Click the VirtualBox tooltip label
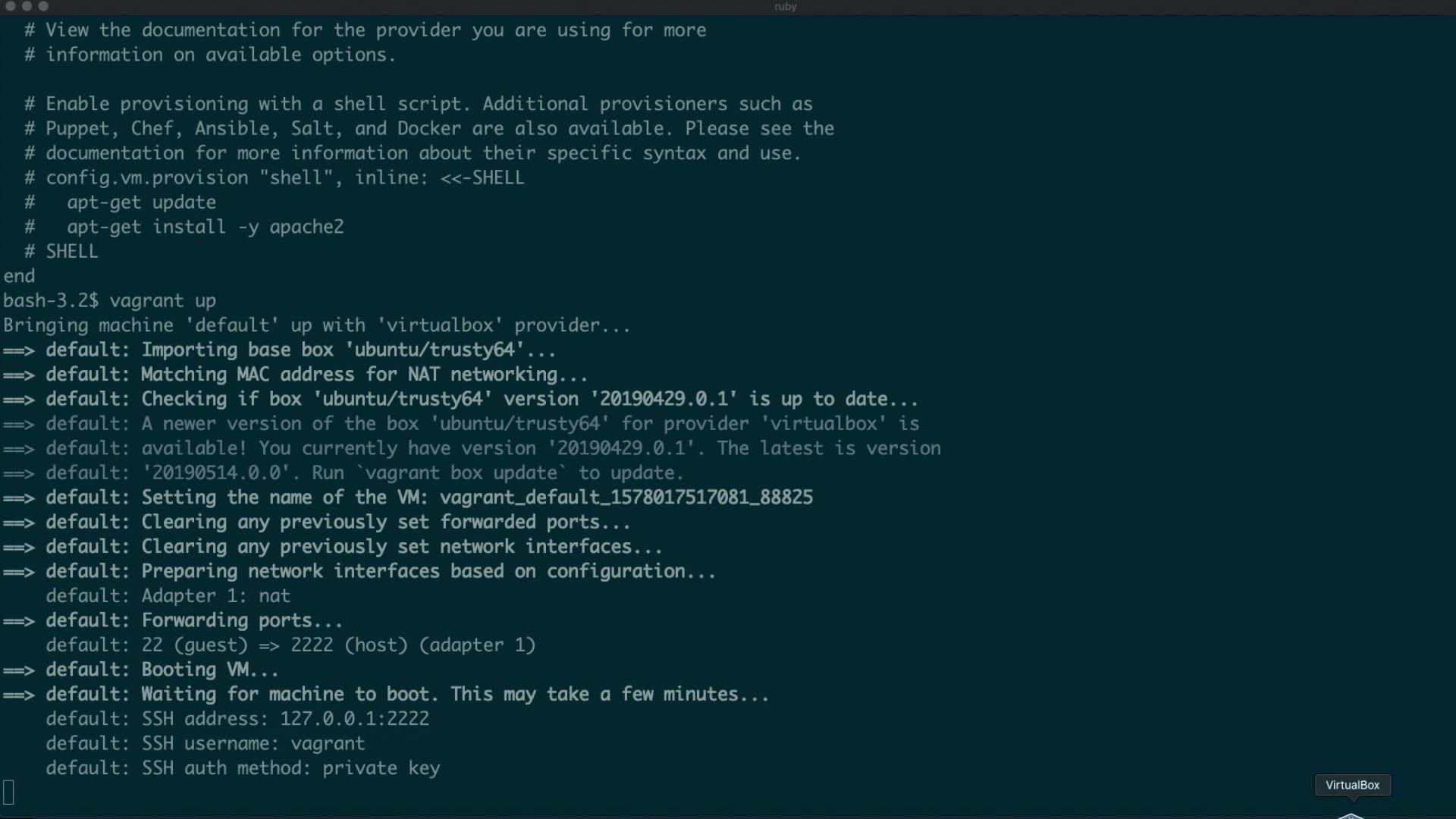This screenshot has height=819, width=1456. click(1352, 785)
